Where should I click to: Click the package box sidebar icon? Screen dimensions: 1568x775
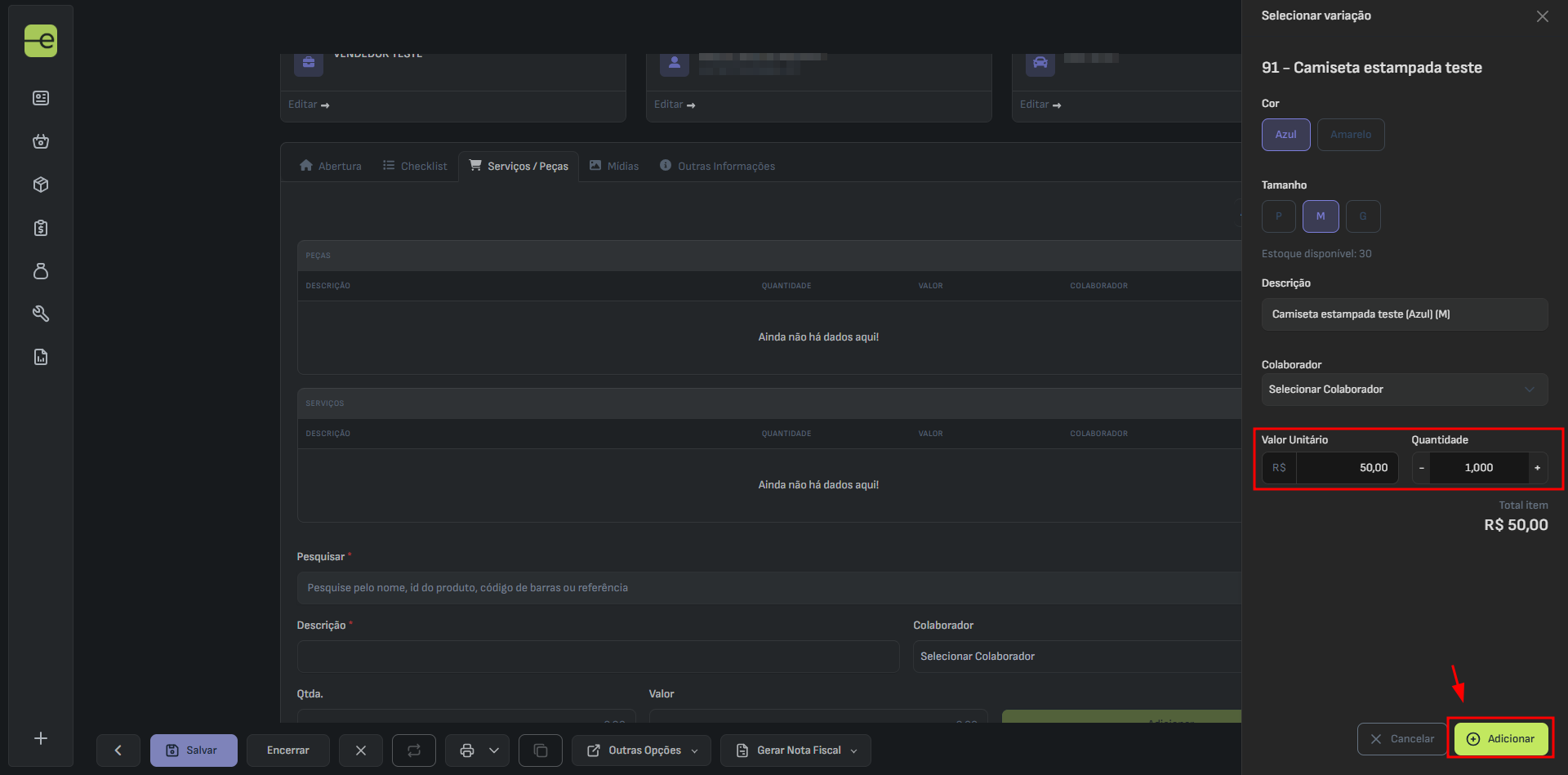coord(41,185)
